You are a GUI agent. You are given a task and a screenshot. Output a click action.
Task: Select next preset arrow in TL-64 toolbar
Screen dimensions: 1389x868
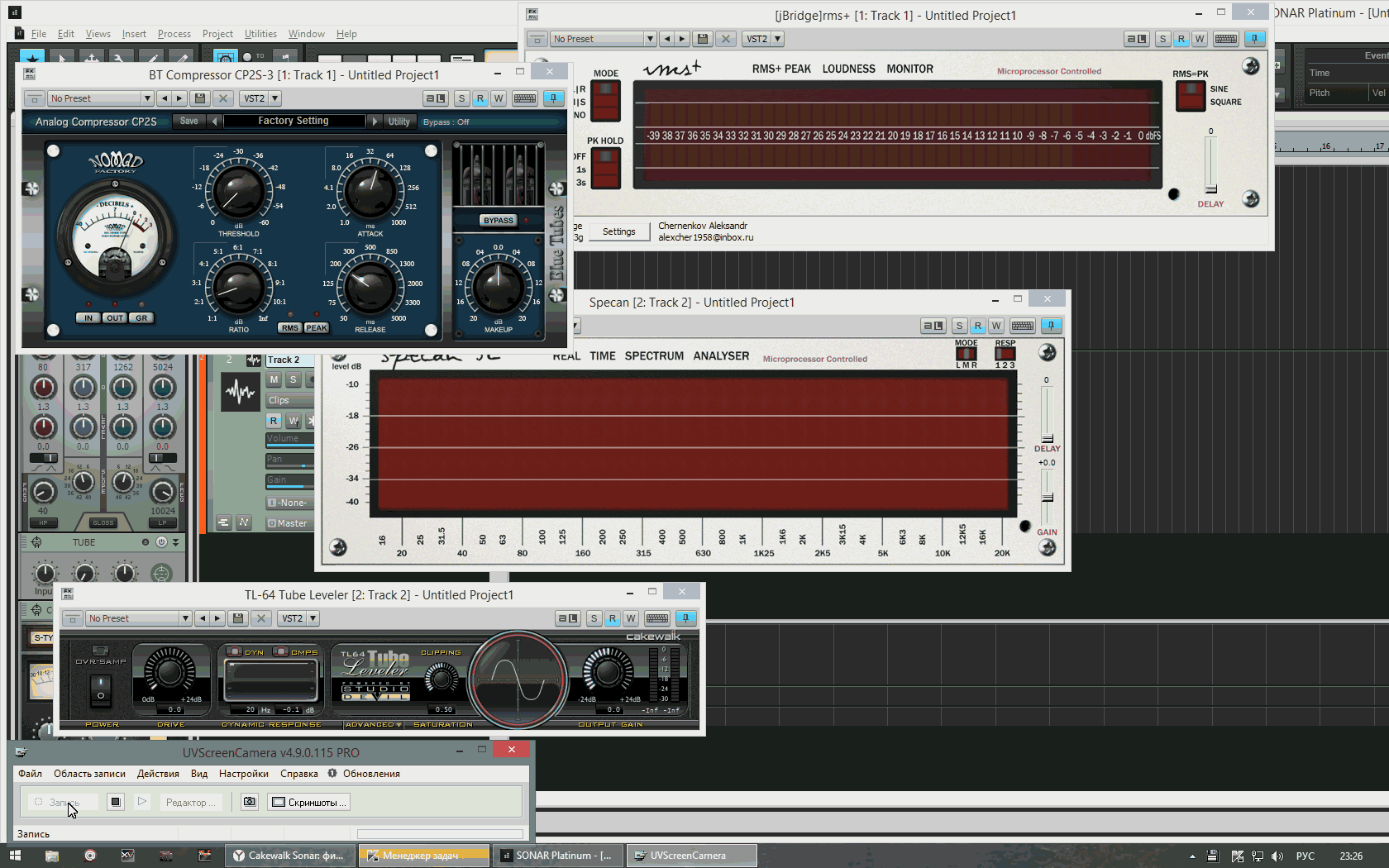[x=218, y=618]
